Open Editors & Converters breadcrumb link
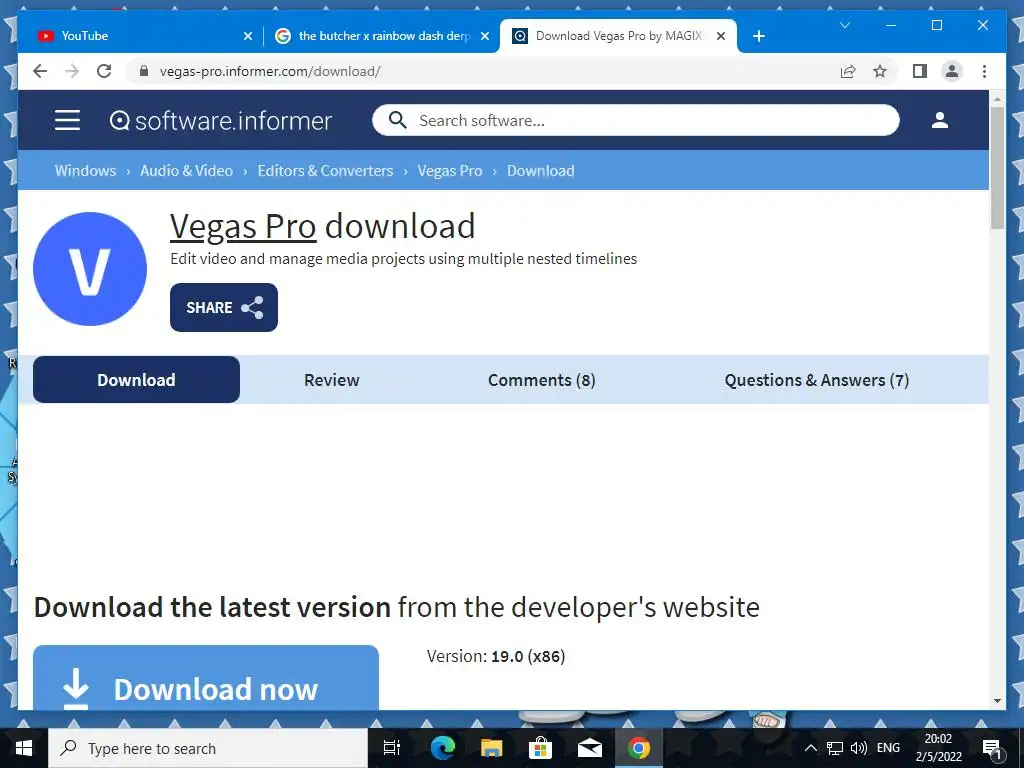 tap(325, 170)
